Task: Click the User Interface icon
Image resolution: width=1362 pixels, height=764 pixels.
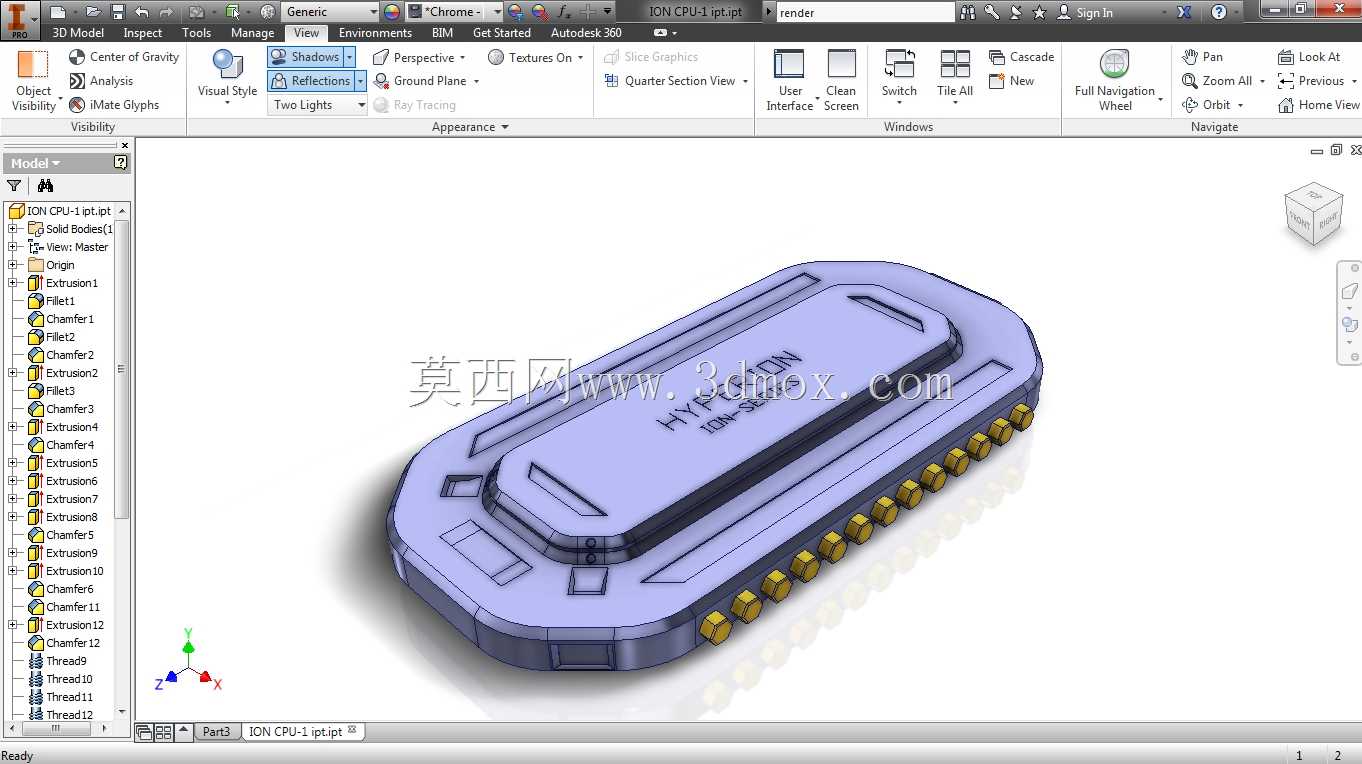Action: click(789, 64)
